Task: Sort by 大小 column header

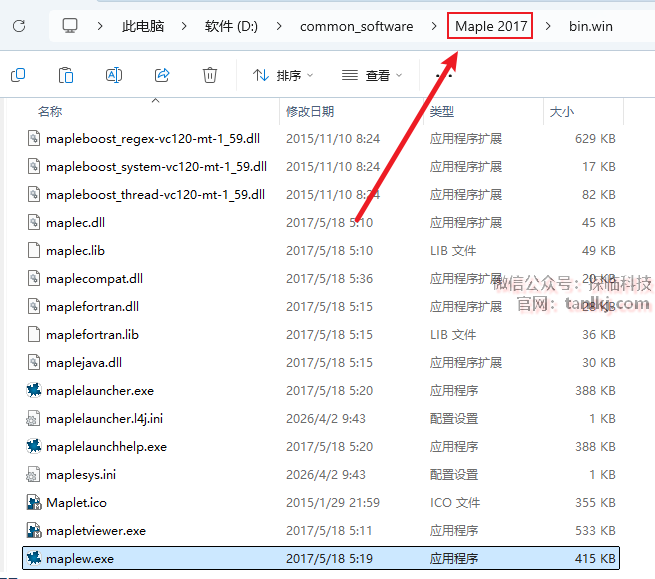Action: 562,112
